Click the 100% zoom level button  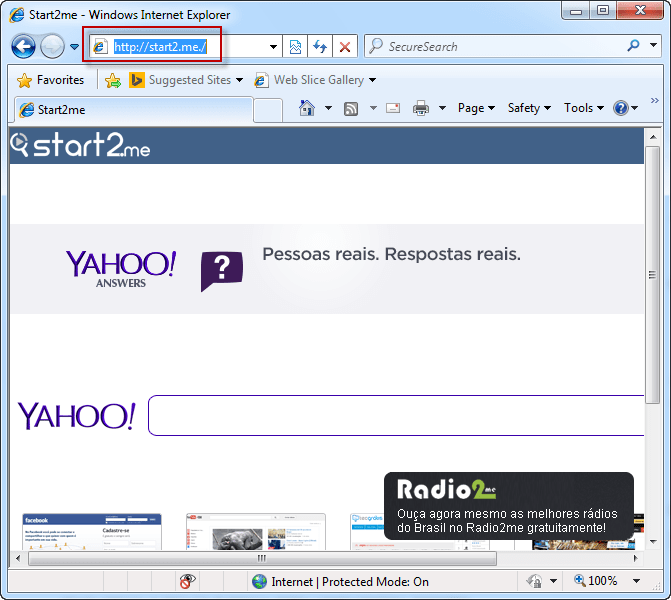(x=595, y=581)
